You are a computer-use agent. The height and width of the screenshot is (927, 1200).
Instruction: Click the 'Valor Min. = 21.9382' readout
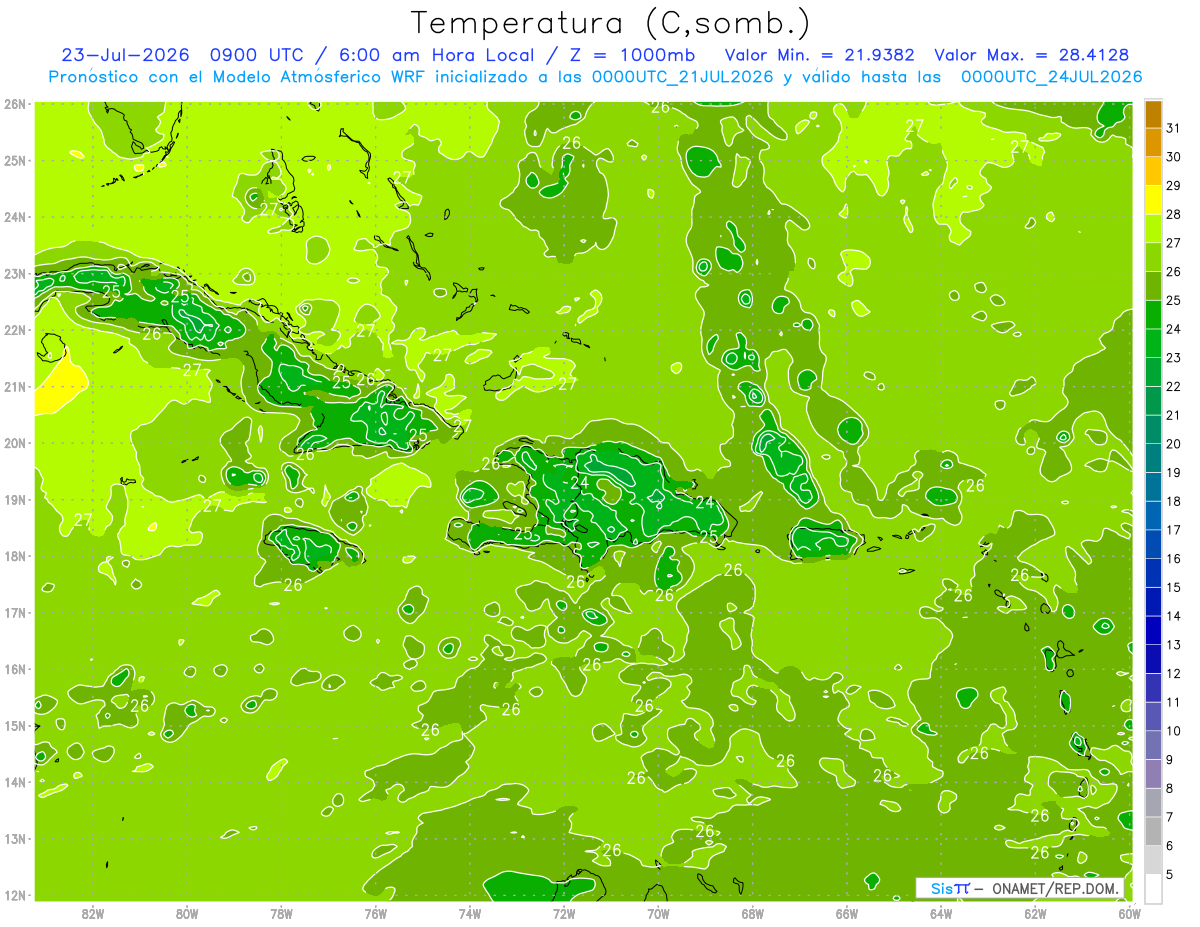pos(818,55)
